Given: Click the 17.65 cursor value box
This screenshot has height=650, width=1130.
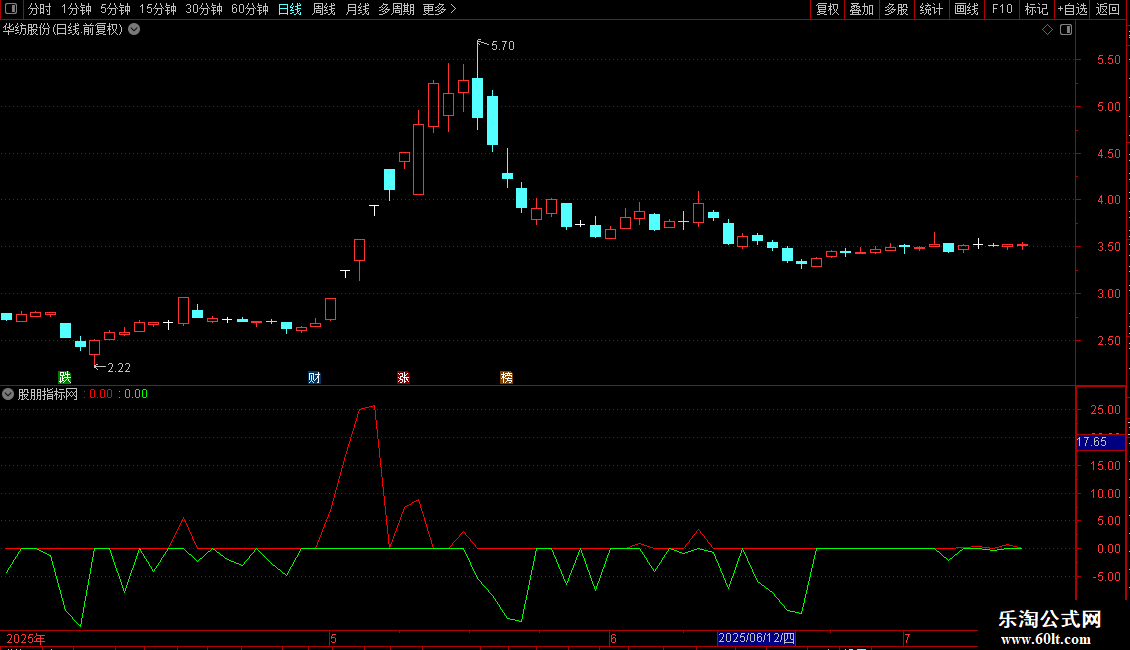Looking at the screenshot, I should pyautogui.click(x=1100, y=442).
